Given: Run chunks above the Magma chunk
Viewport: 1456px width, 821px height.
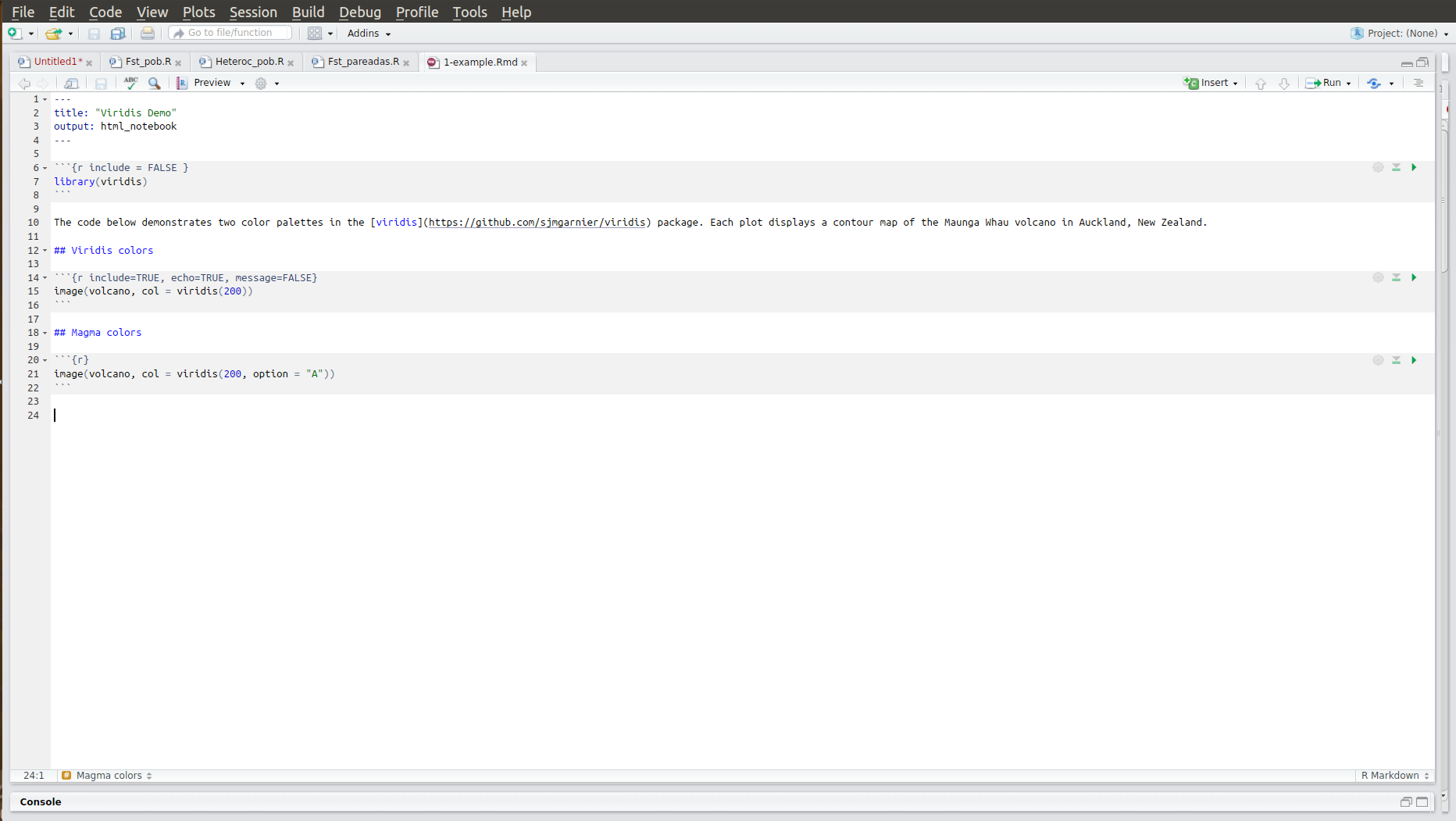Looking at the screenshot, I should [1396, 360].
